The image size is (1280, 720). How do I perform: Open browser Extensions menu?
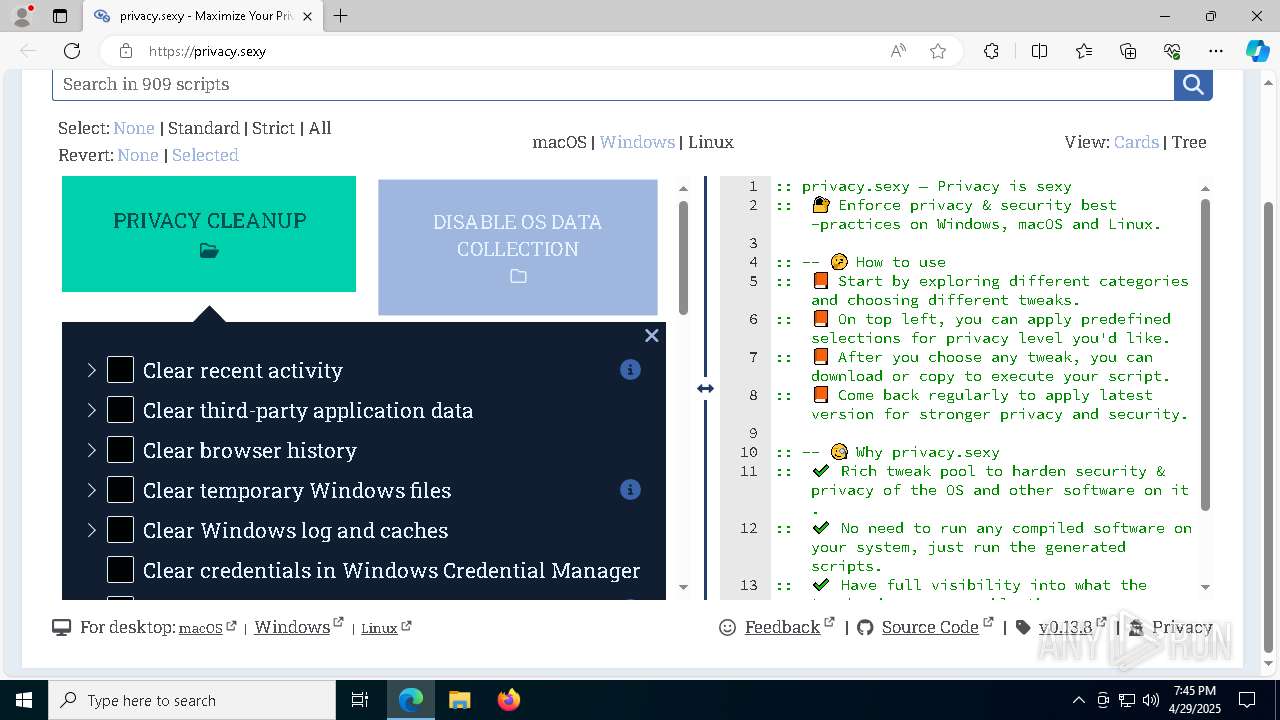tap(991, 51)
